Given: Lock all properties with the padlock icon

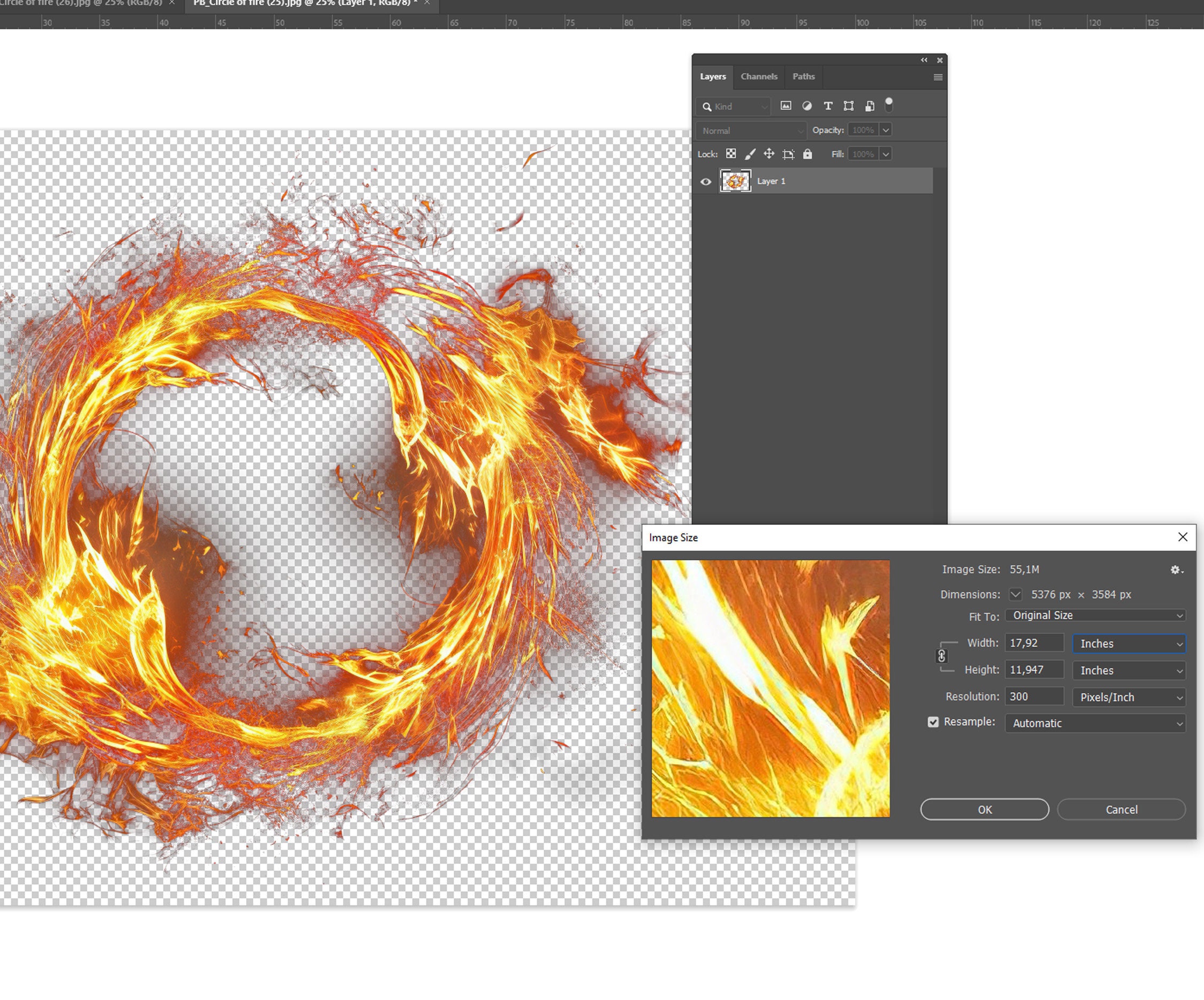Looking at the screenshot, I should coord(808,154).
